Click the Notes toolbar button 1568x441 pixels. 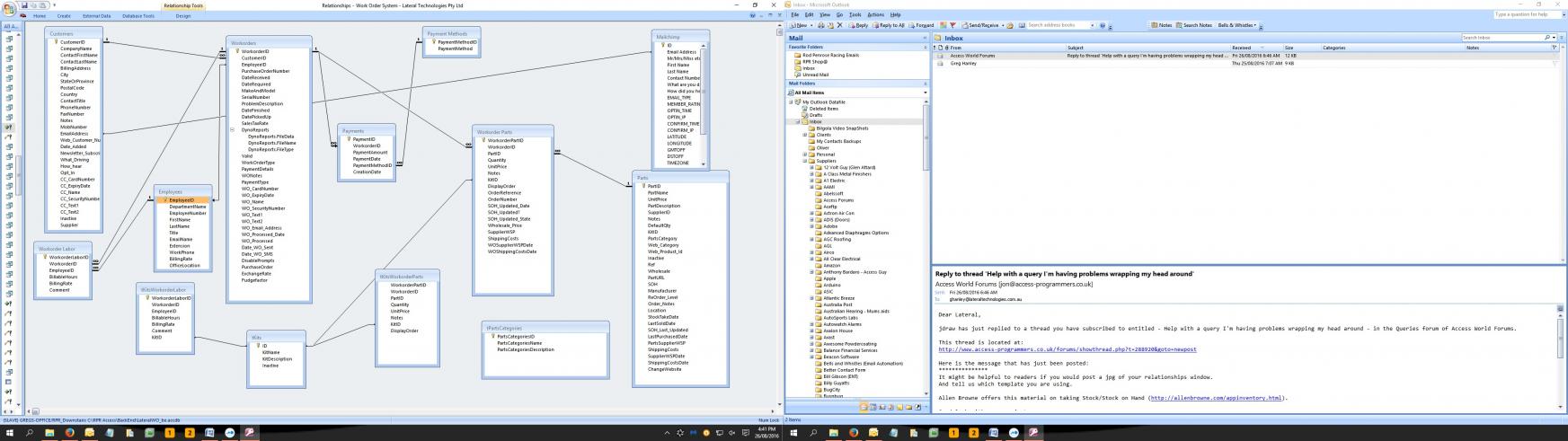[x=1163, y=25]
